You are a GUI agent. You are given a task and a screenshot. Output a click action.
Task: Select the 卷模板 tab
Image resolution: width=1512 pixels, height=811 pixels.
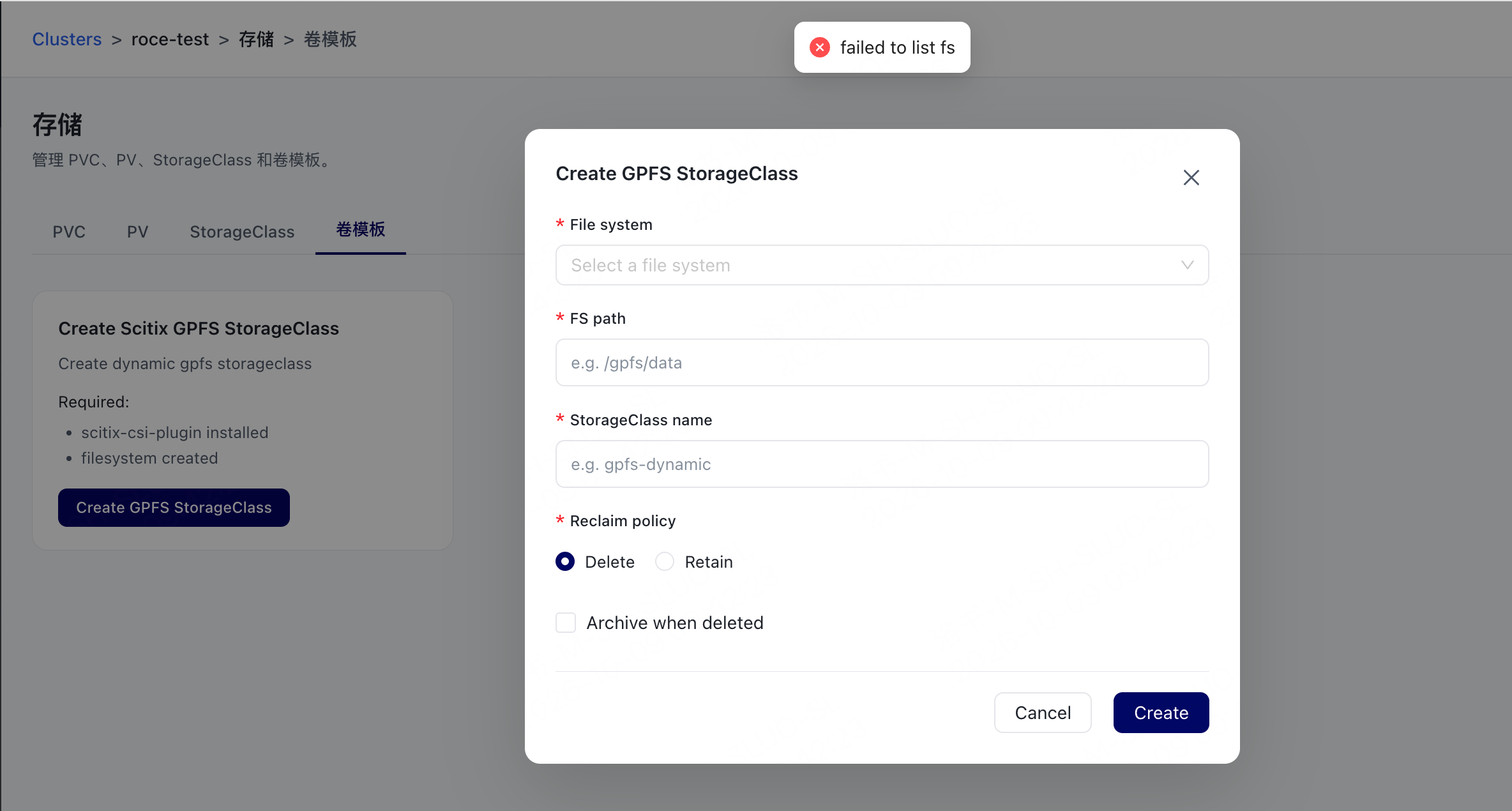[361, 230]
